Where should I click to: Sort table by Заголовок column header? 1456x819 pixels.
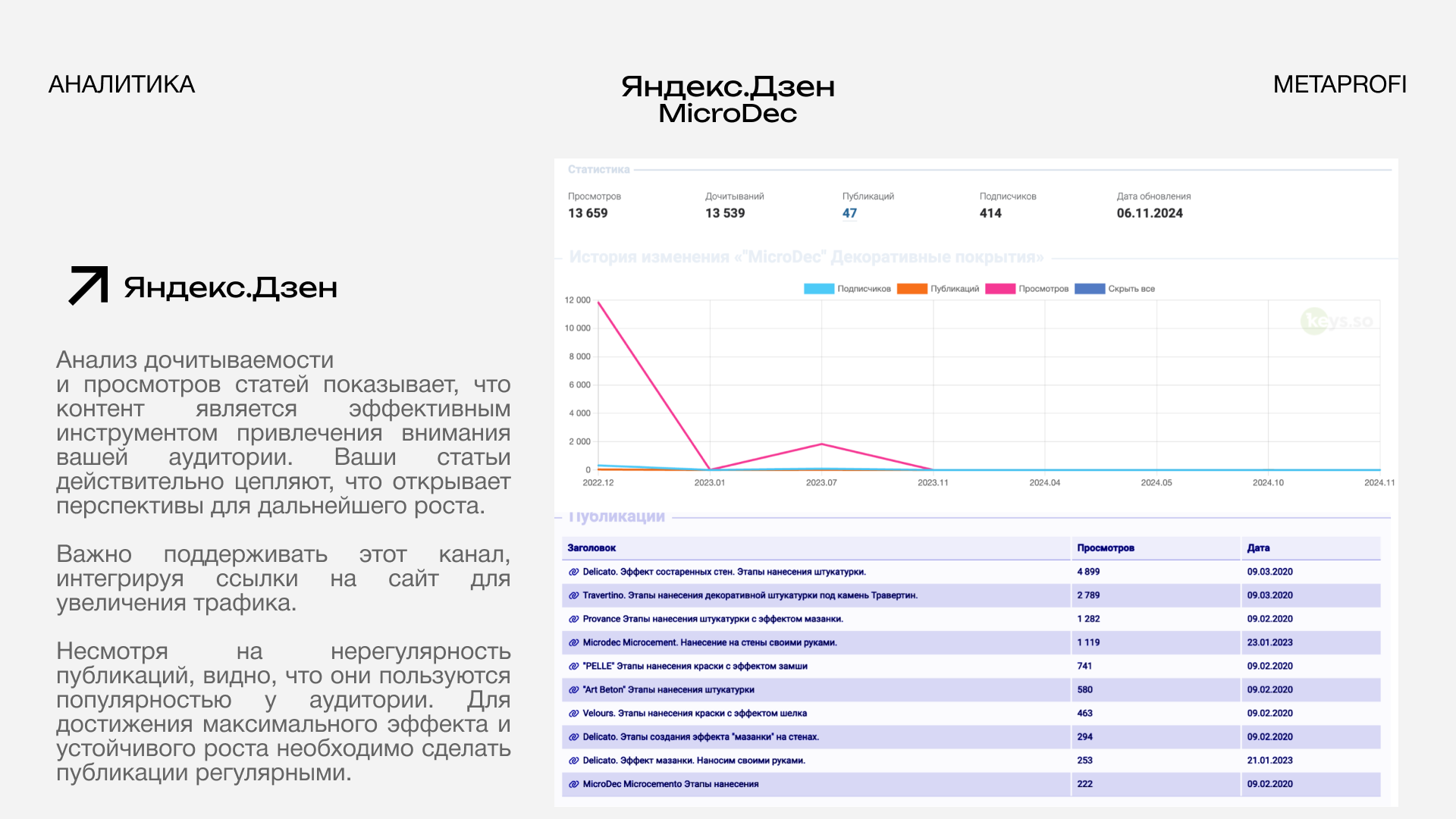tap(591, 548)
